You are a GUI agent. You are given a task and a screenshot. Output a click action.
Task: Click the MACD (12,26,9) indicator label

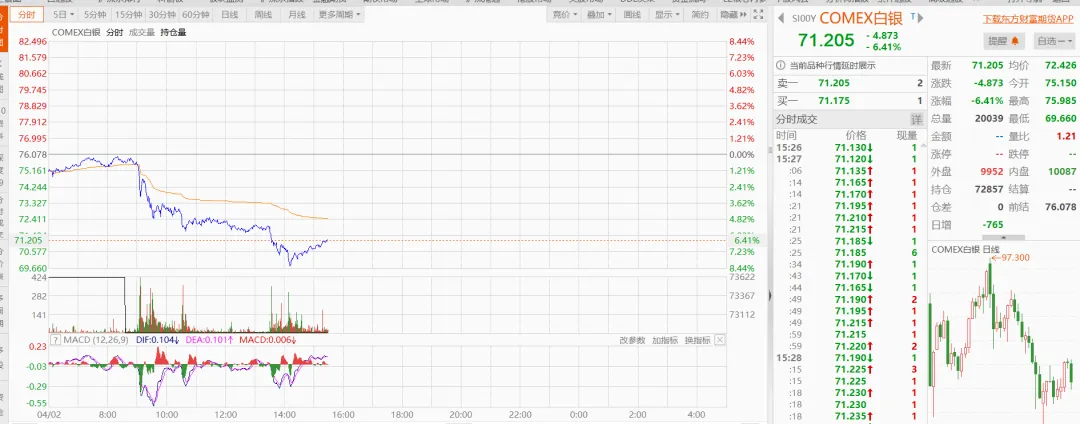pyautogui.click(x=96, y=340)
